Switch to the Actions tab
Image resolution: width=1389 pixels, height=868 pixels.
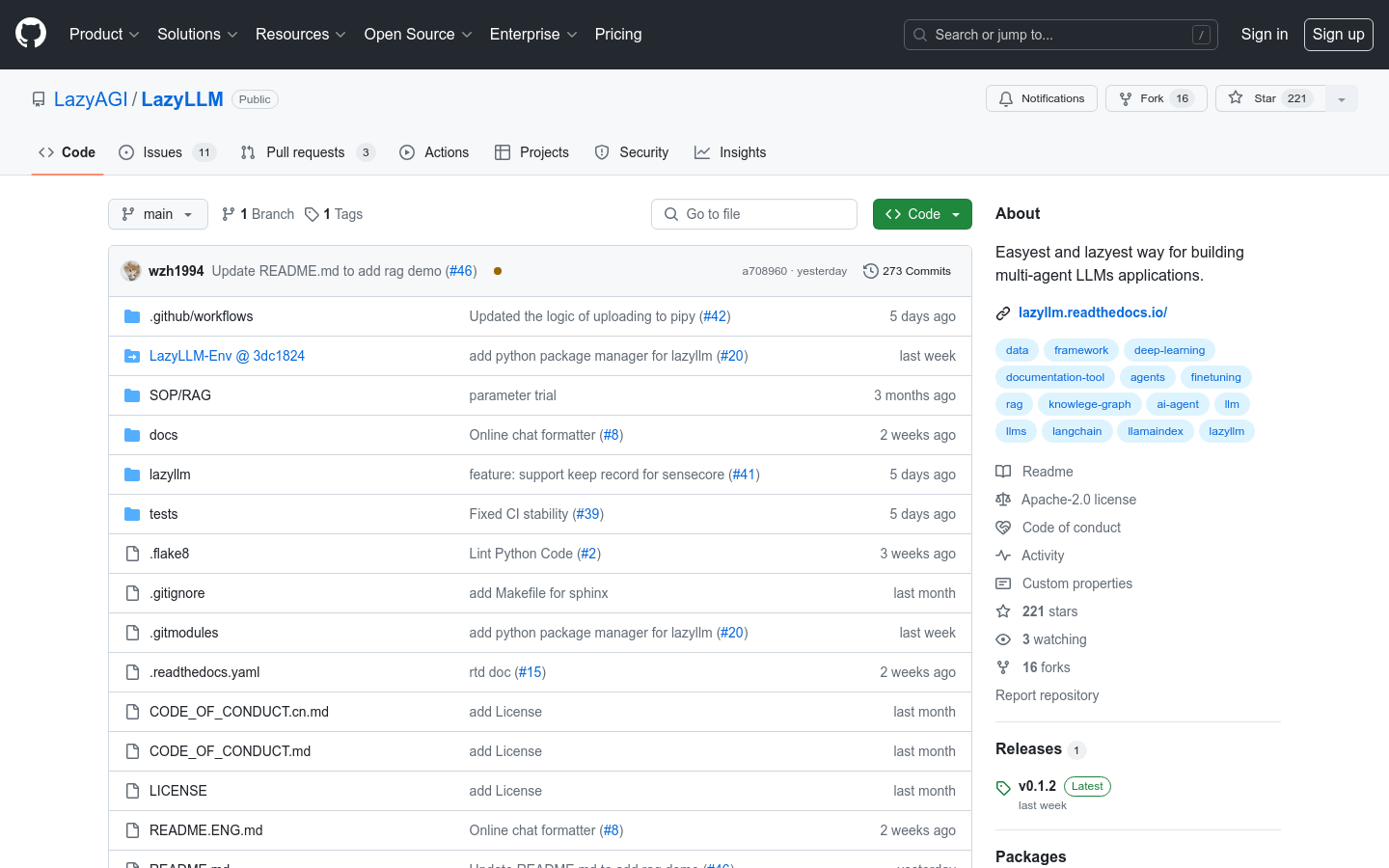(x=434, y=152)
